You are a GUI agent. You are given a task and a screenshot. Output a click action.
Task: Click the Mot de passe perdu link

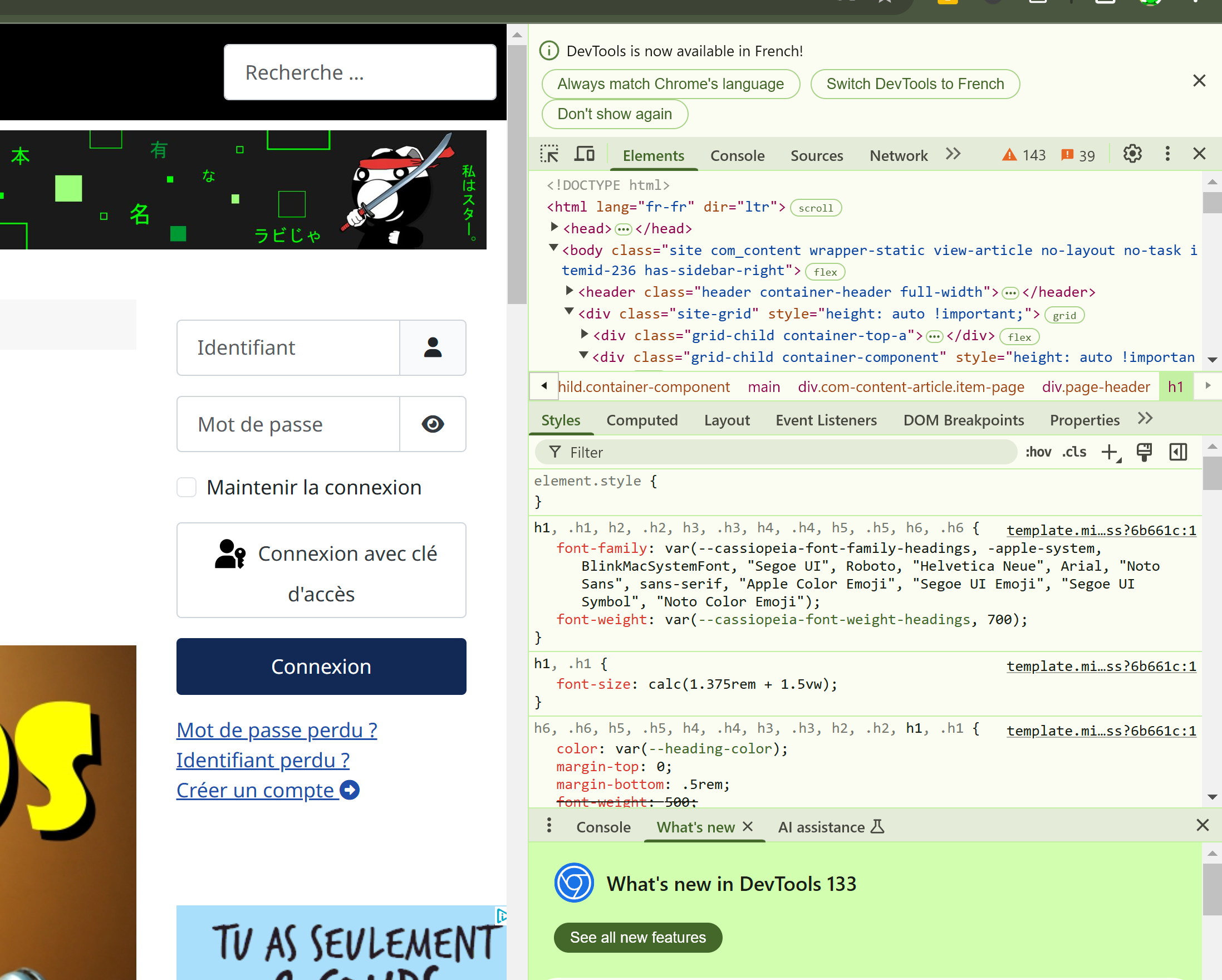[x=277, y=730]
